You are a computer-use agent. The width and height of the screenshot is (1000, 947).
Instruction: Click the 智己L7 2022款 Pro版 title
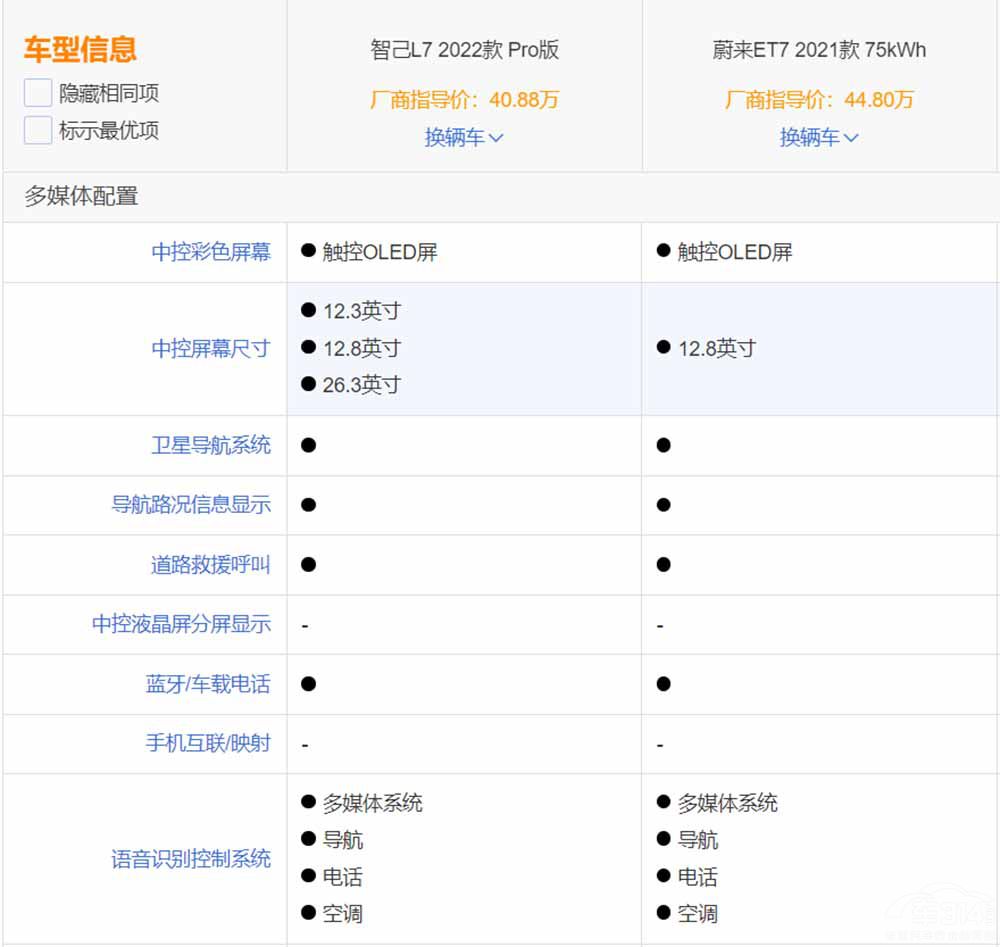click(464, 50)
